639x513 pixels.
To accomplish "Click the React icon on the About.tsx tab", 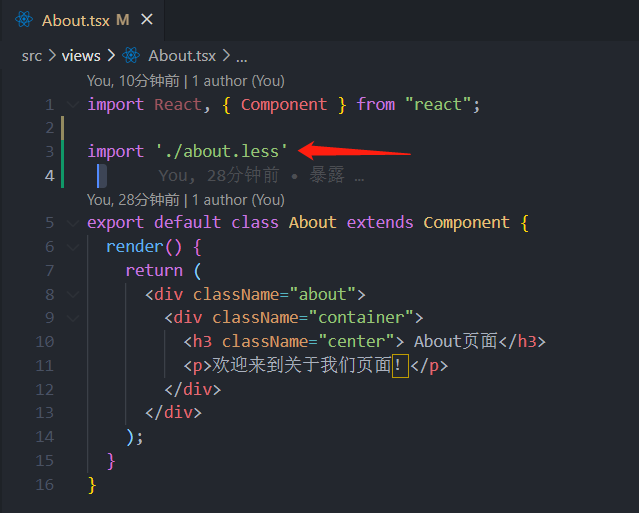I will click(24, 20).
